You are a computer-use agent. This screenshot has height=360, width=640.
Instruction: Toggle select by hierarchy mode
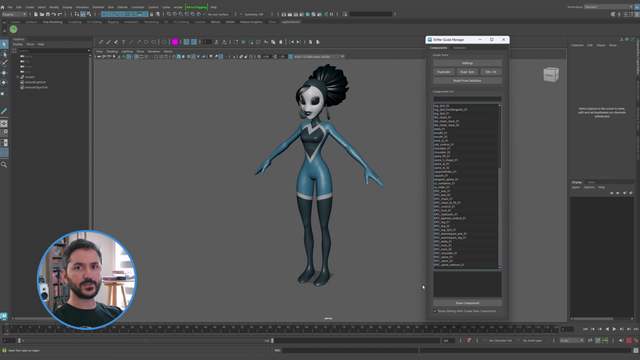pyautogui.click(x=77, y=14)
